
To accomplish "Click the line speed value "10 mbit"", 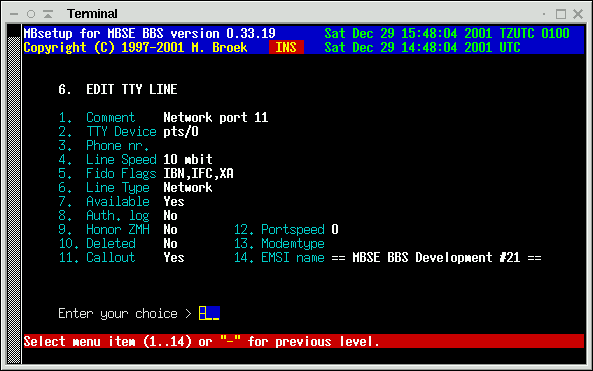I will tap(188, 160).
